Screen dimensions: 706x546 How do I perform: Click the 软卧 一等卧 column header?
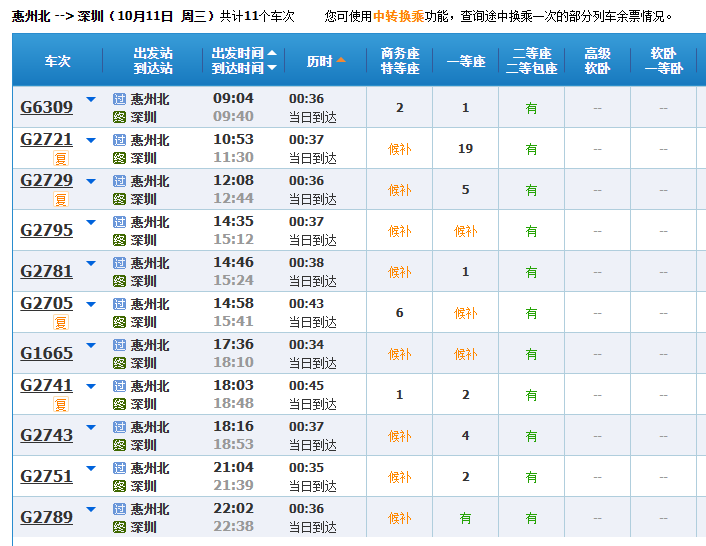664,61
